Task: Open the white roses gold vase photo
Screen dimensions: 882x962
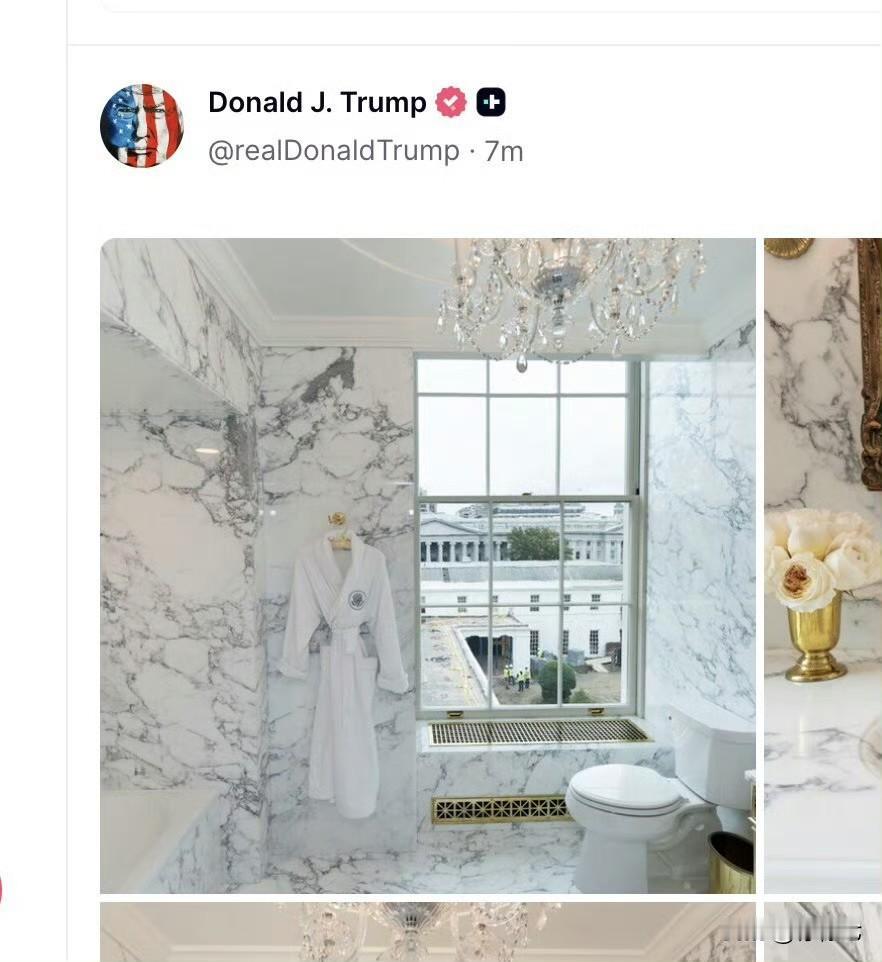Action: 823,566
